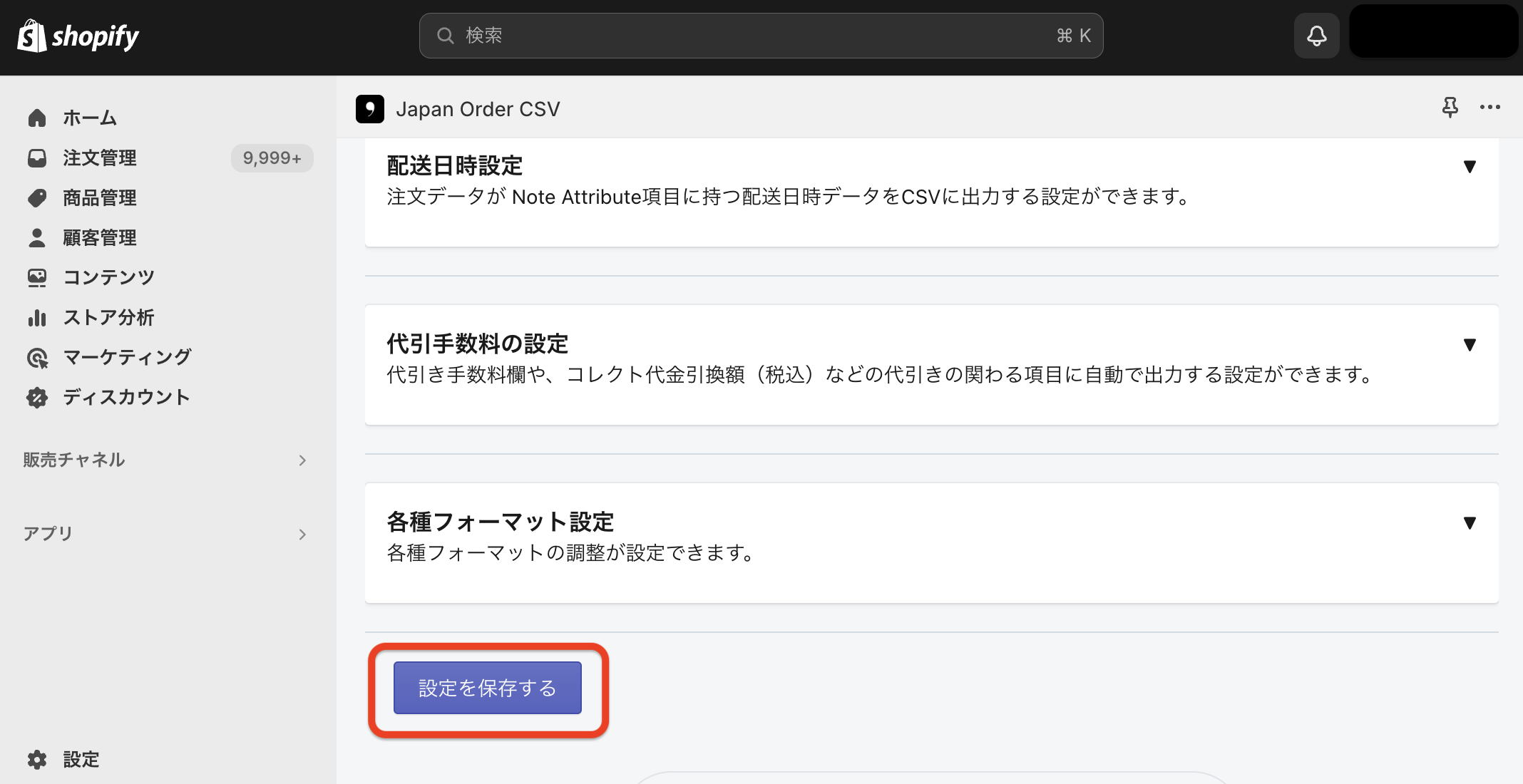This screenshot has width=1523, height=784.
Task: Click the marketing target icon
Action: pyautogui.click(x=37, y=357)
